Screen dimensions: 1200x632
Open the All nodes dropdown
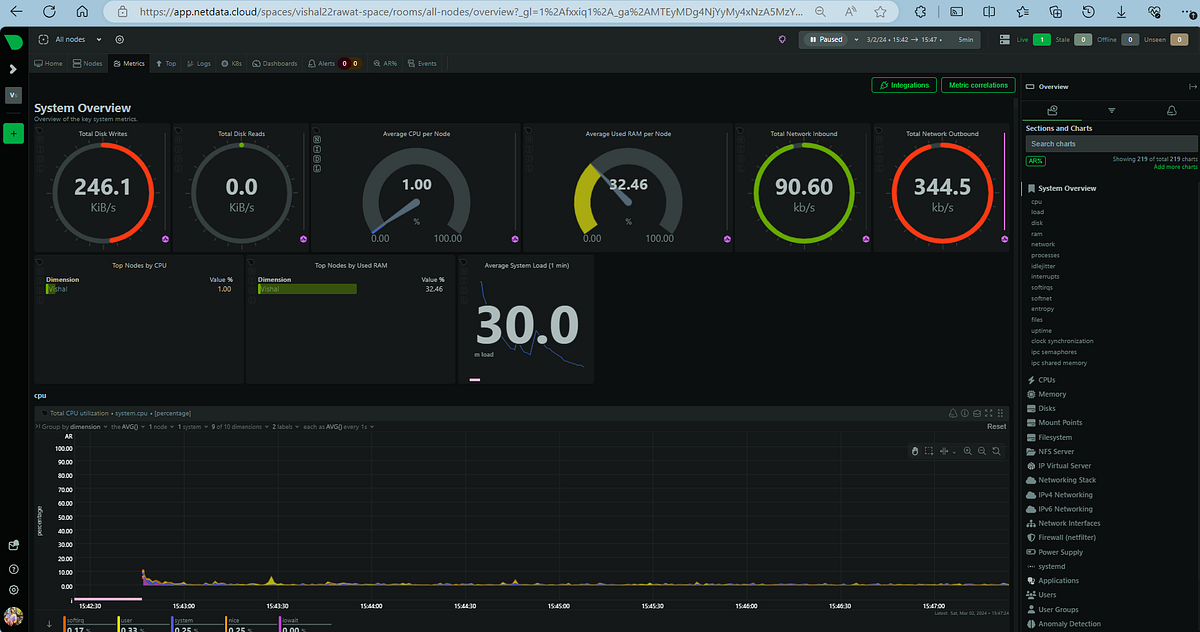pyautogui.click(x=69, y=39)
